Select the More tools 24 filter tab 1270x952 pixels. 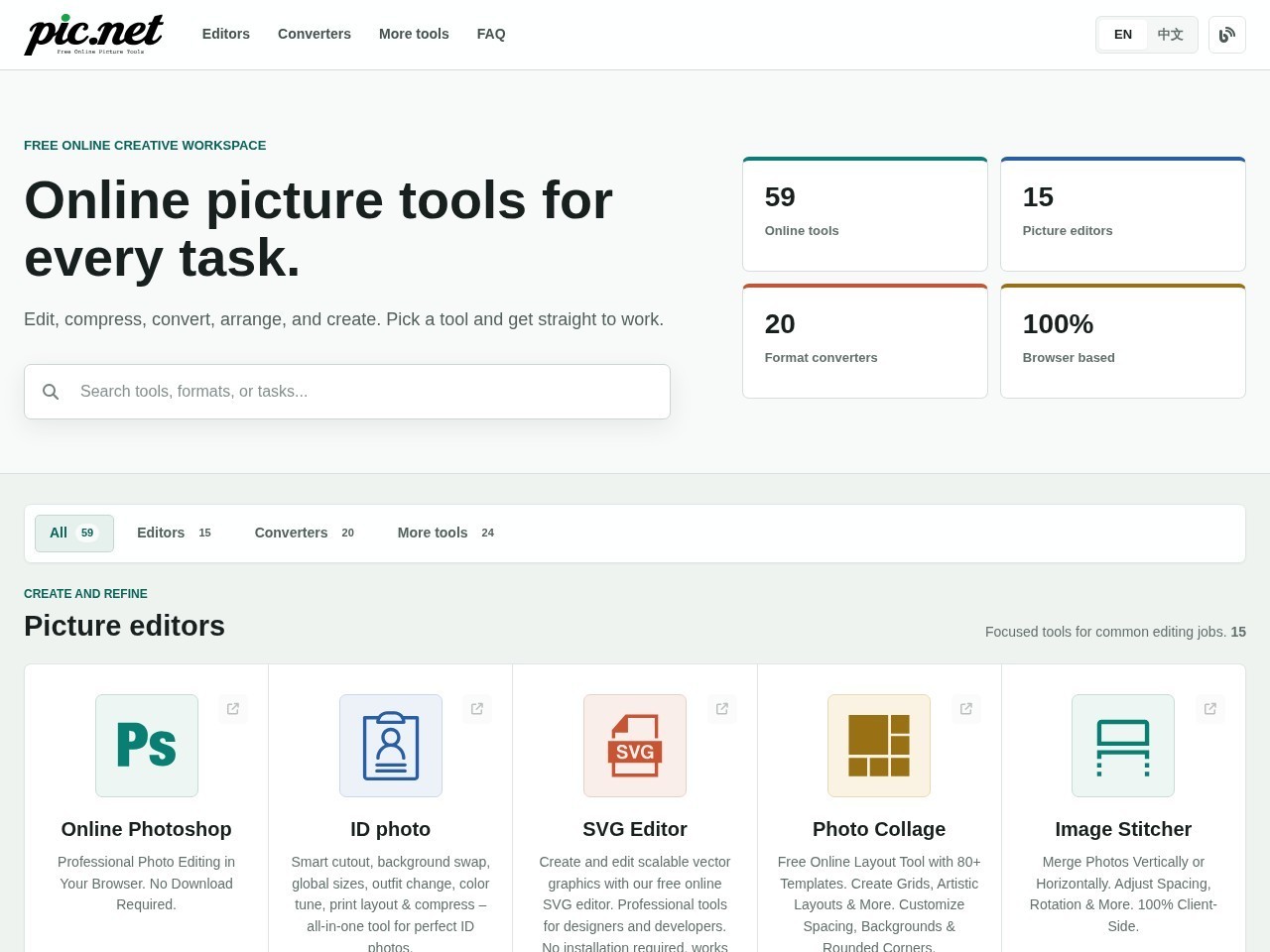pos(445,534)
